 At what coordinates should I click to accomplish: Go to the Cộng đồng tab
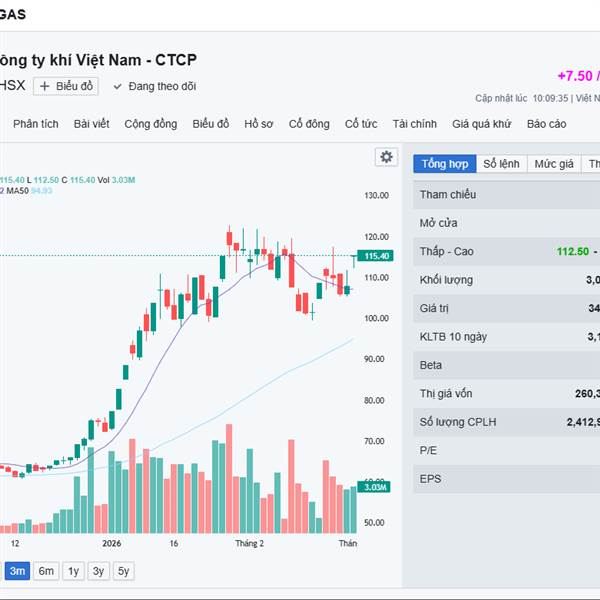click(151, 124)
